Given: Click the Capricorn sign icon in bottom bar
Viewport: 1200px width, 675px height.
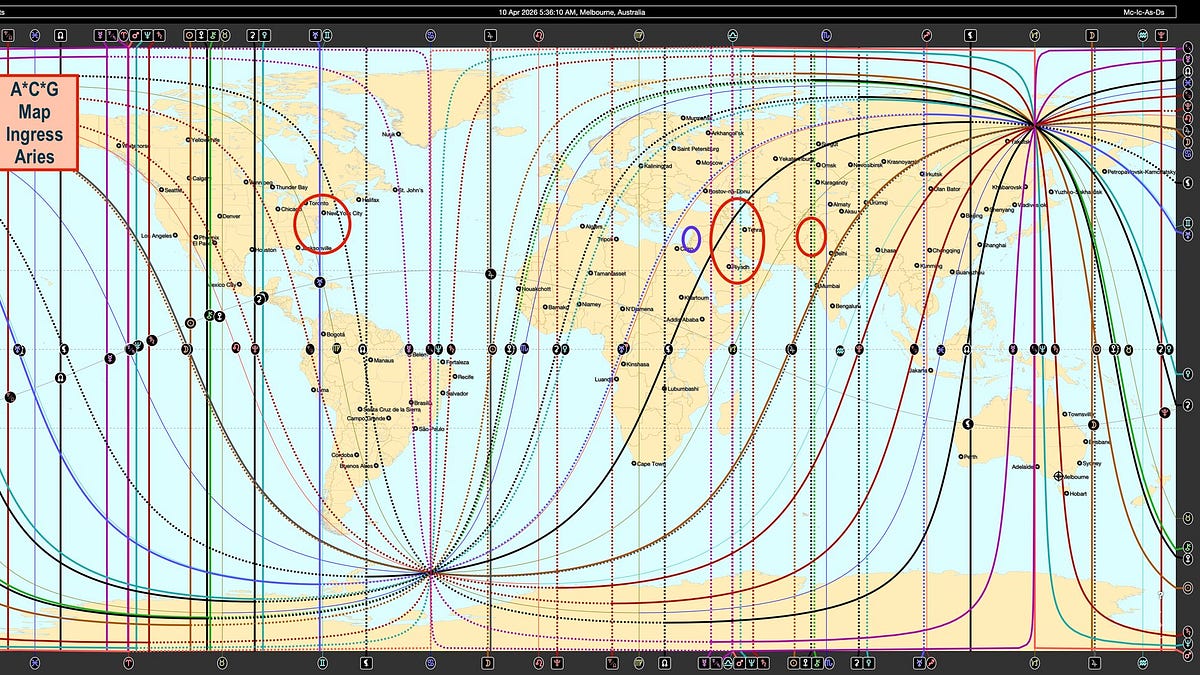Looking at the screenshot, I should [x=1036, y=662].
